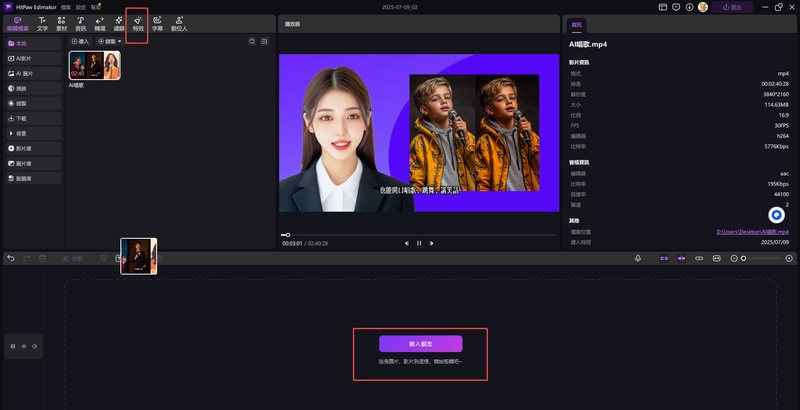800x410 pixels.
Task: Zoom in the timeline with plus icon
Action: pyautogui.click(x=789, y=259)
